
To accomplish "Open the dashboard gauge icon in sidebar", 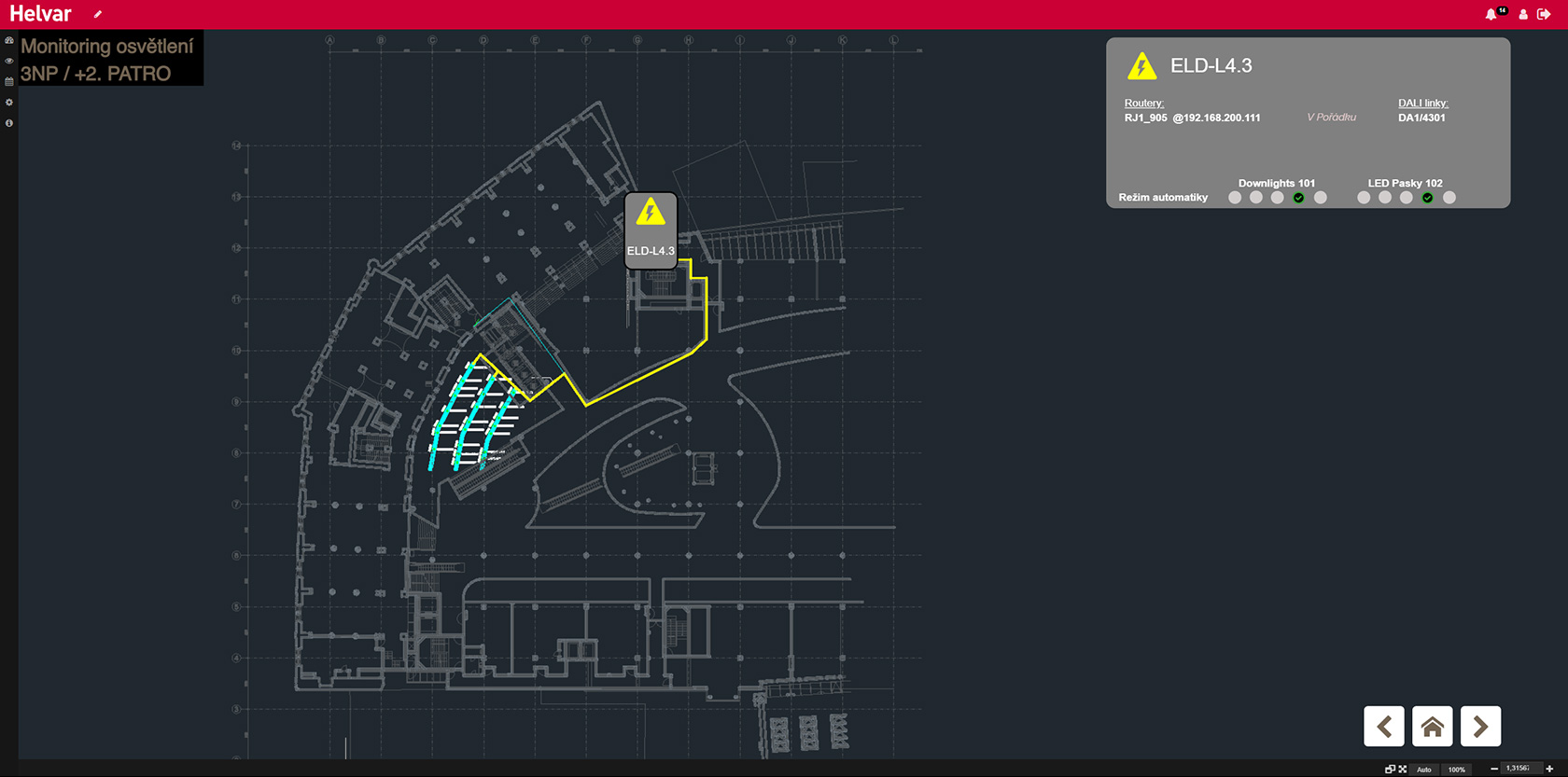I will 9,40.
